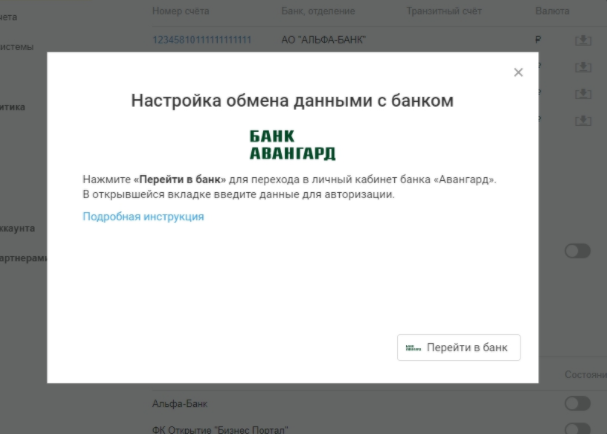Click download icon in АО "АЛЬФА-БАНК" row
The height and width of the screenshot is (434, 607).
(583, 40)
